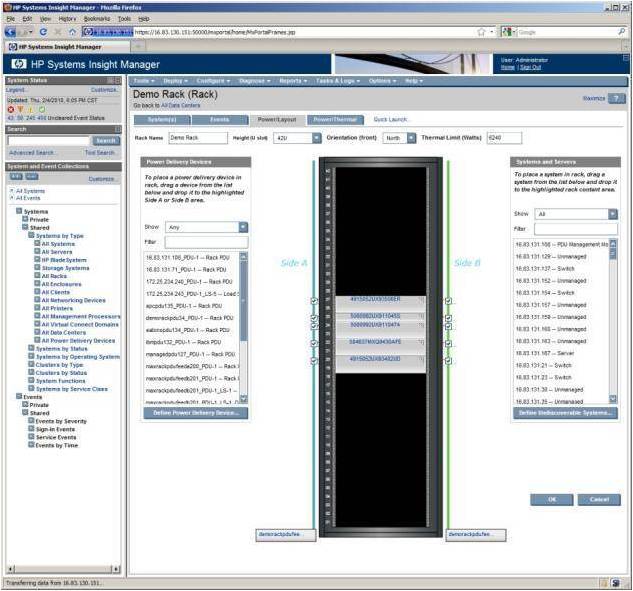Image resolution: width=633 pixels, height=591 pixels.
Task: Click the icon beside All Enclosures in tree
Action: tap(37, 284)
